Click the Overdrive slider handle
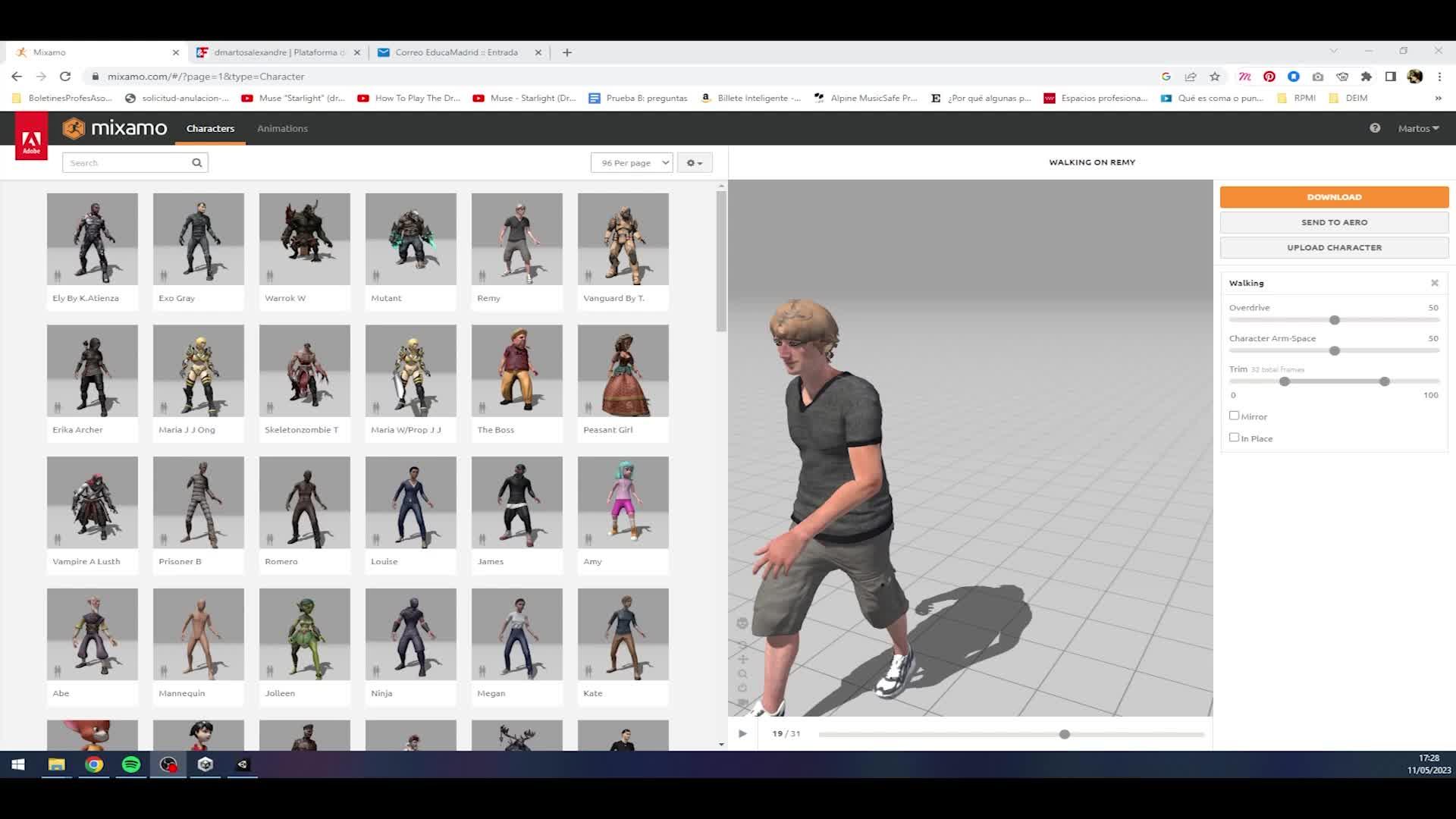The height and width of the screenshot is (819, 1456). (x=1335, y=320)
